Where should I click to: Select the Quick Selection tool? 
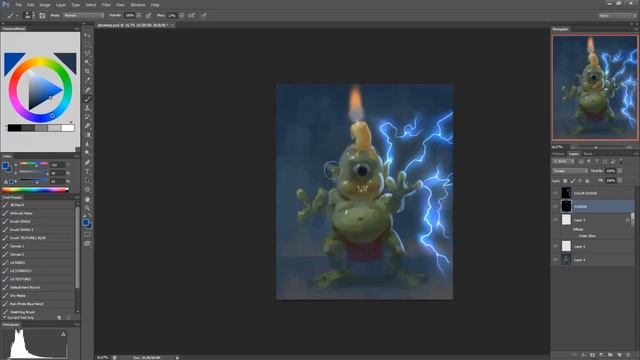(87, 62)
